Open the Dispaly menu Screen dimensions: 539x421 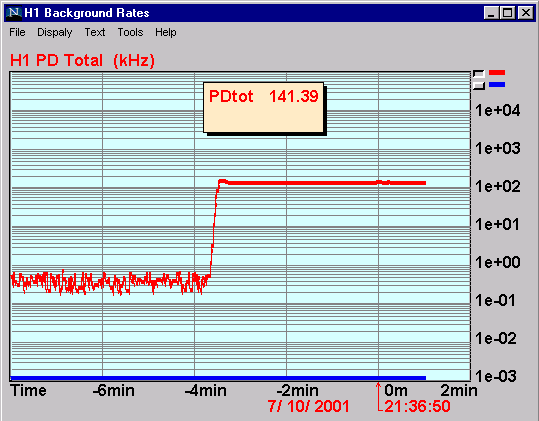55,32
